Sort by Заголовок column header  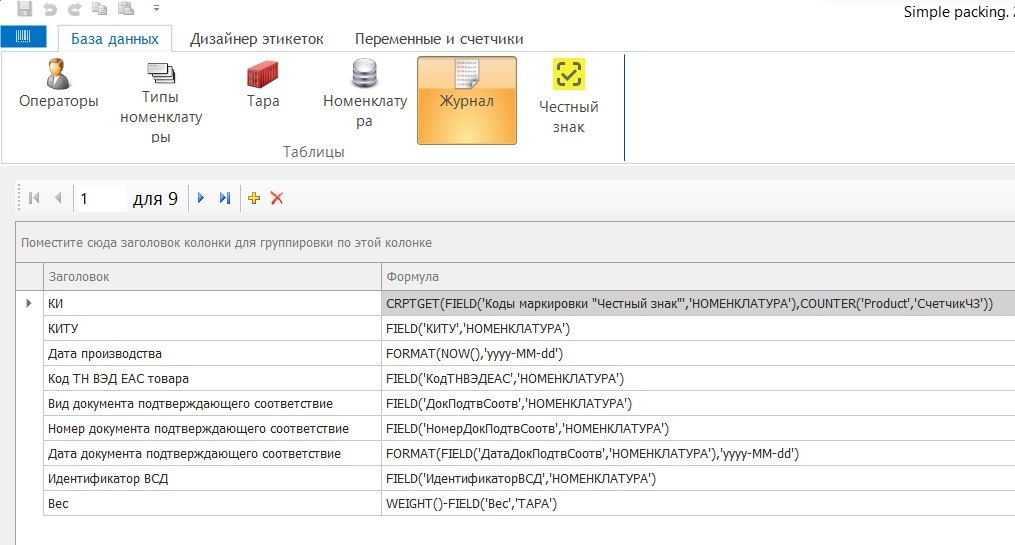[212, 276]
